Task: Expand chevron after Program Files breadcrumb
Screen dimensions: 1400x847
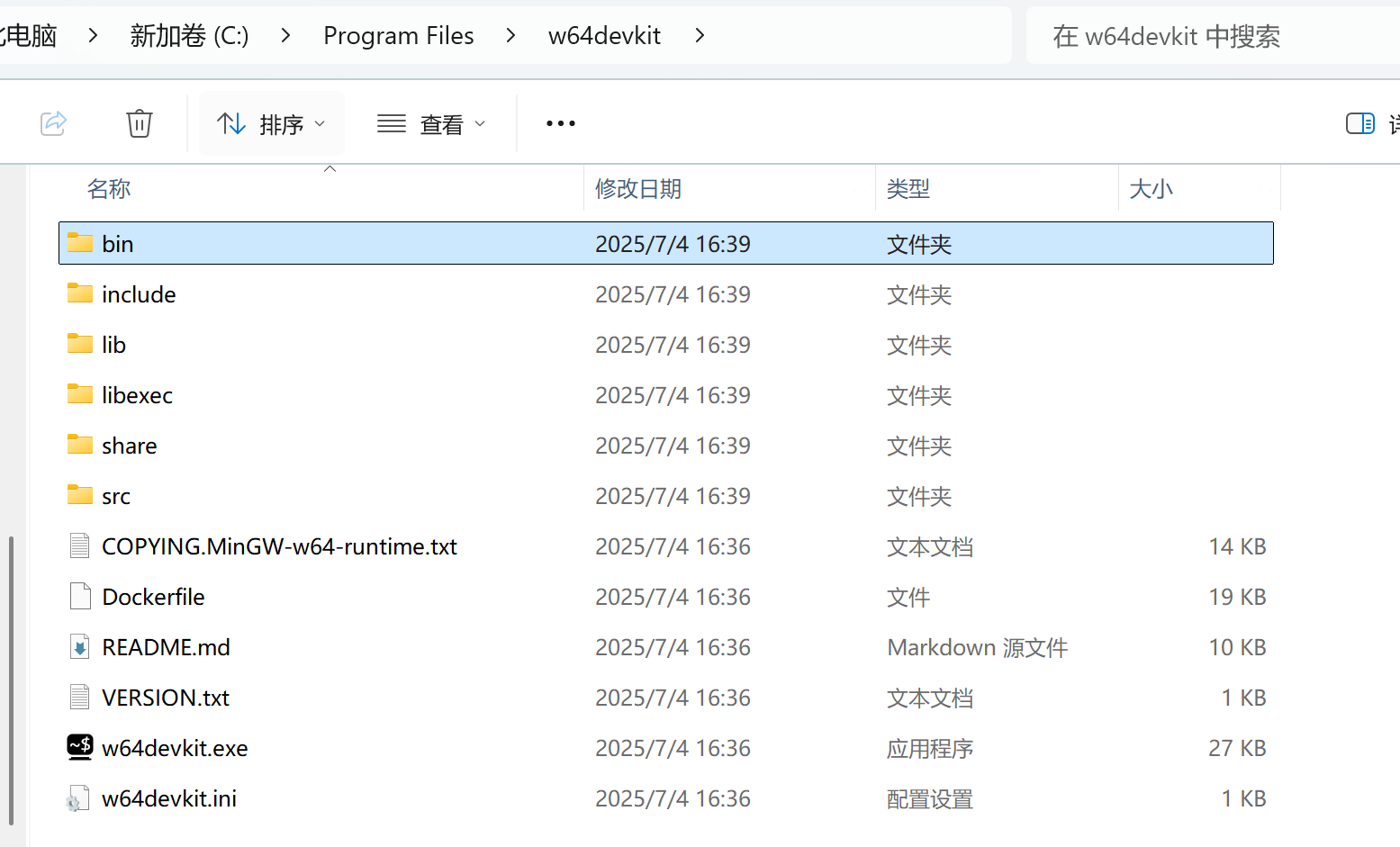Action: (x=510, y=35)
